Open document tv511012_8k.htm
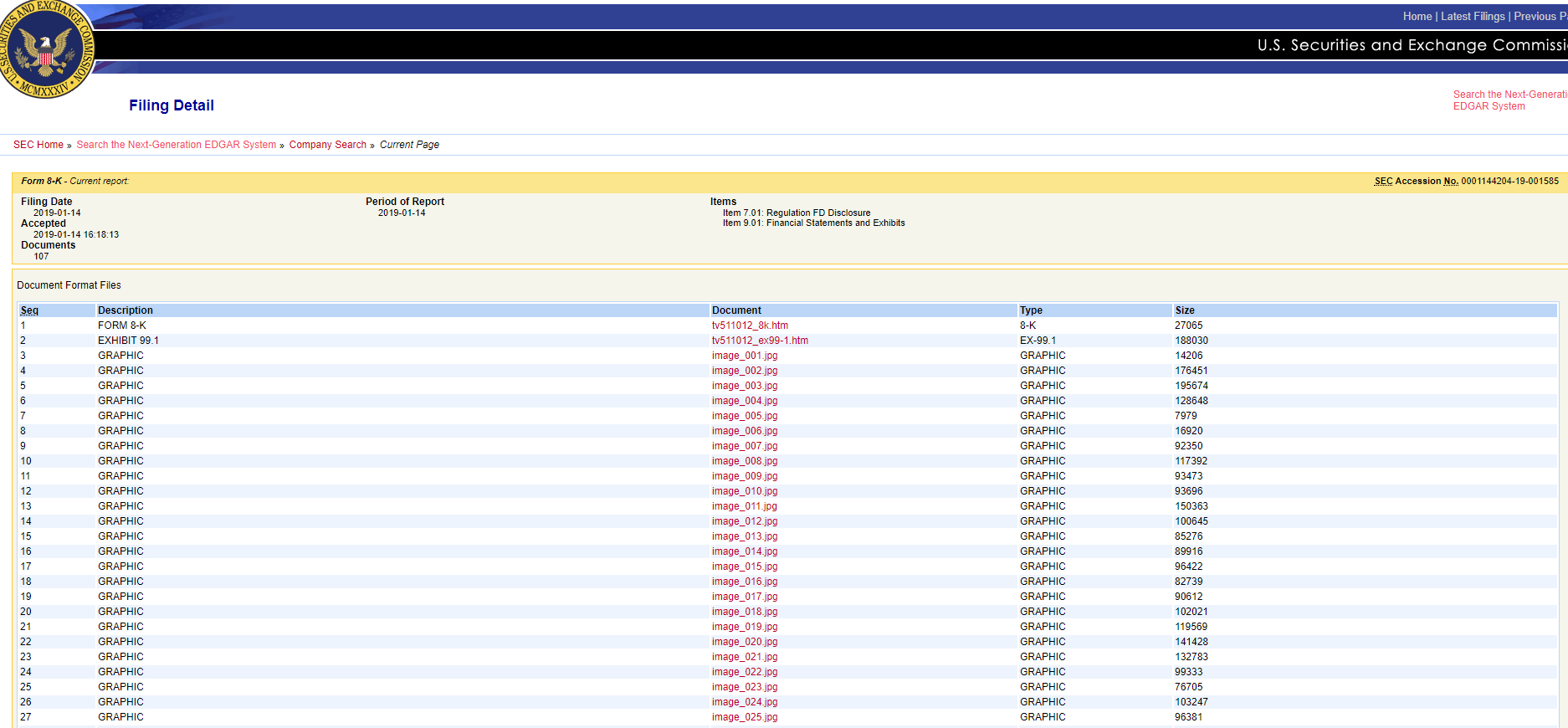 point(750,326)
